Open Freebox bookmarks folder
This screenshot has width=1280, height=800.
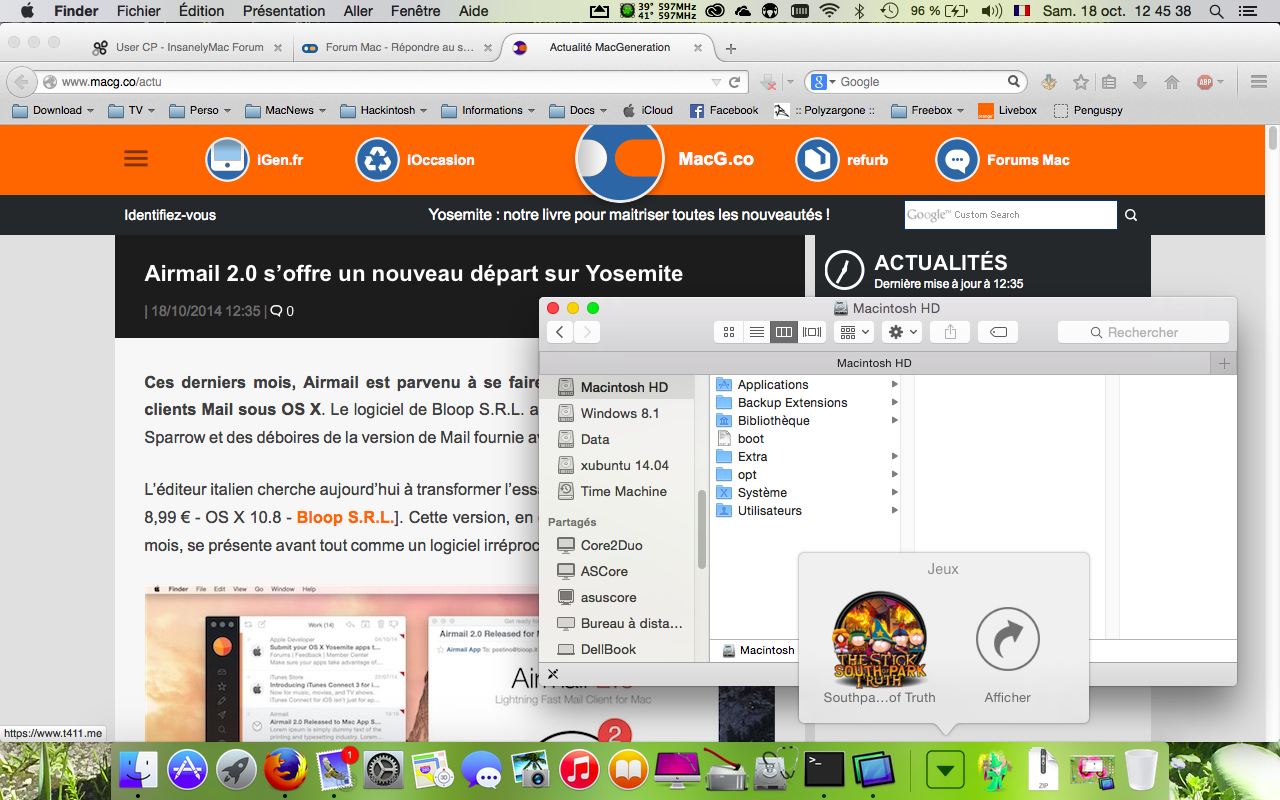[x=927, y=110]
